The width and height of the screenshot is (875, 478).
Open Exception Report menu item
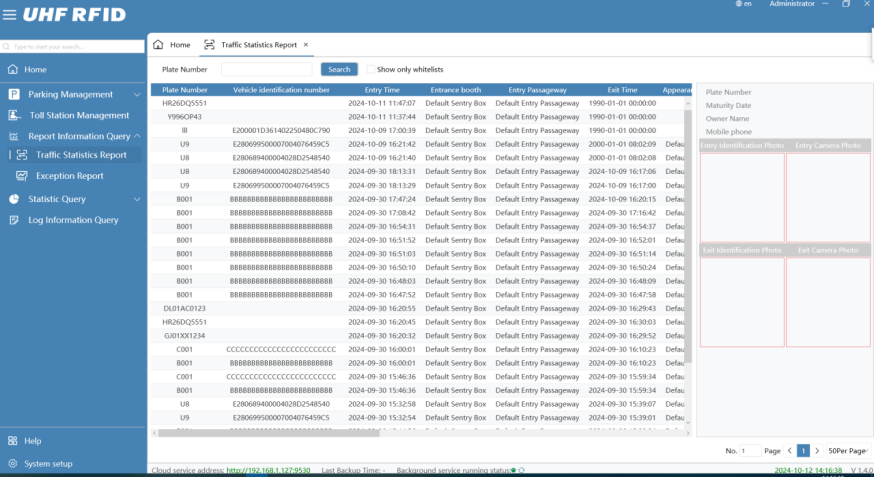click(70, 176)
